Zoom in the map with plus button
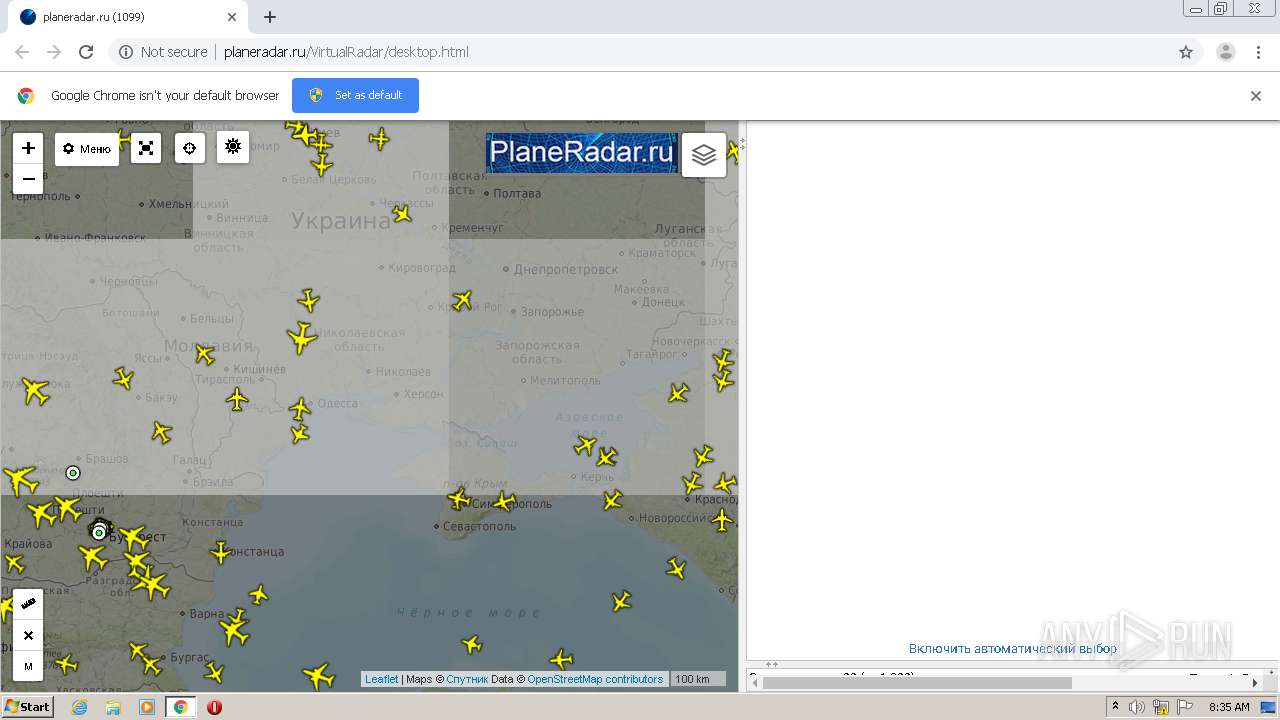The width and height of the screenshot is (1280, 720). 28,148
